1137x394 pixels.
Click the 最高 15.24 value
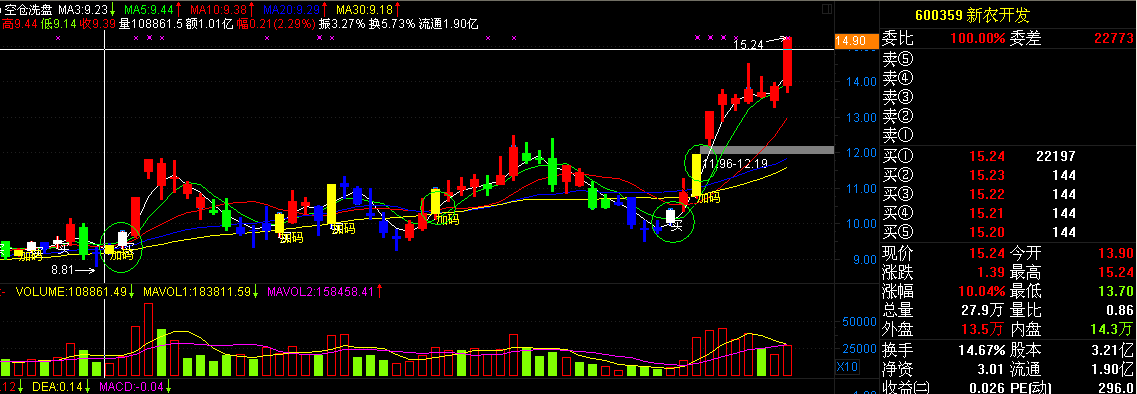click(x=1116, y=273)
